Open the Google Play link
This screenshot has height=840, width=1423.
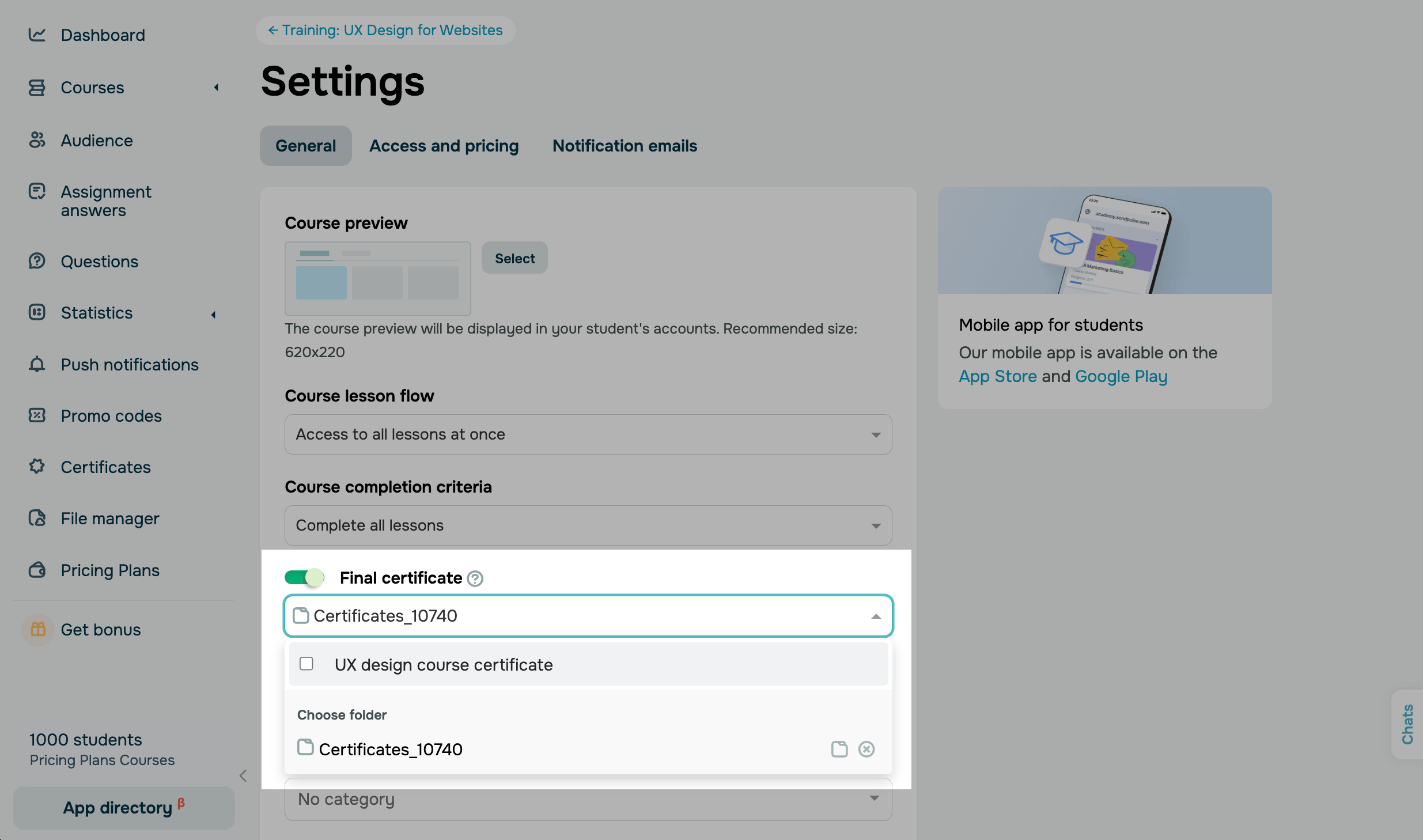pyautogui.click(x=1121, y=376)
